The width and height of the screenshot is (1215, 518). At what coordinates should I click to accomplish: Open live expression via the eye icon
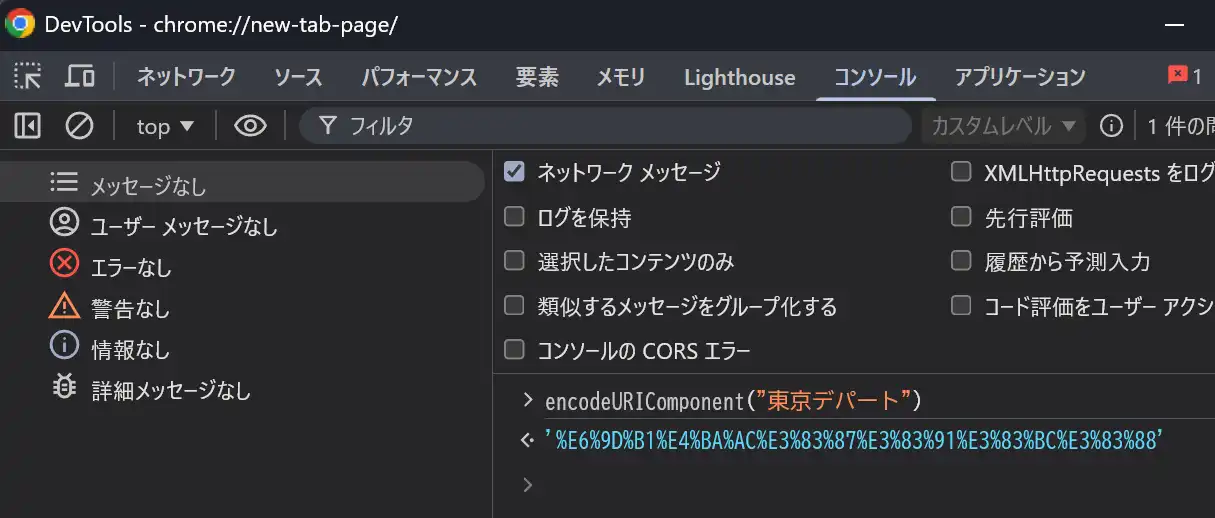click(250, 125)
